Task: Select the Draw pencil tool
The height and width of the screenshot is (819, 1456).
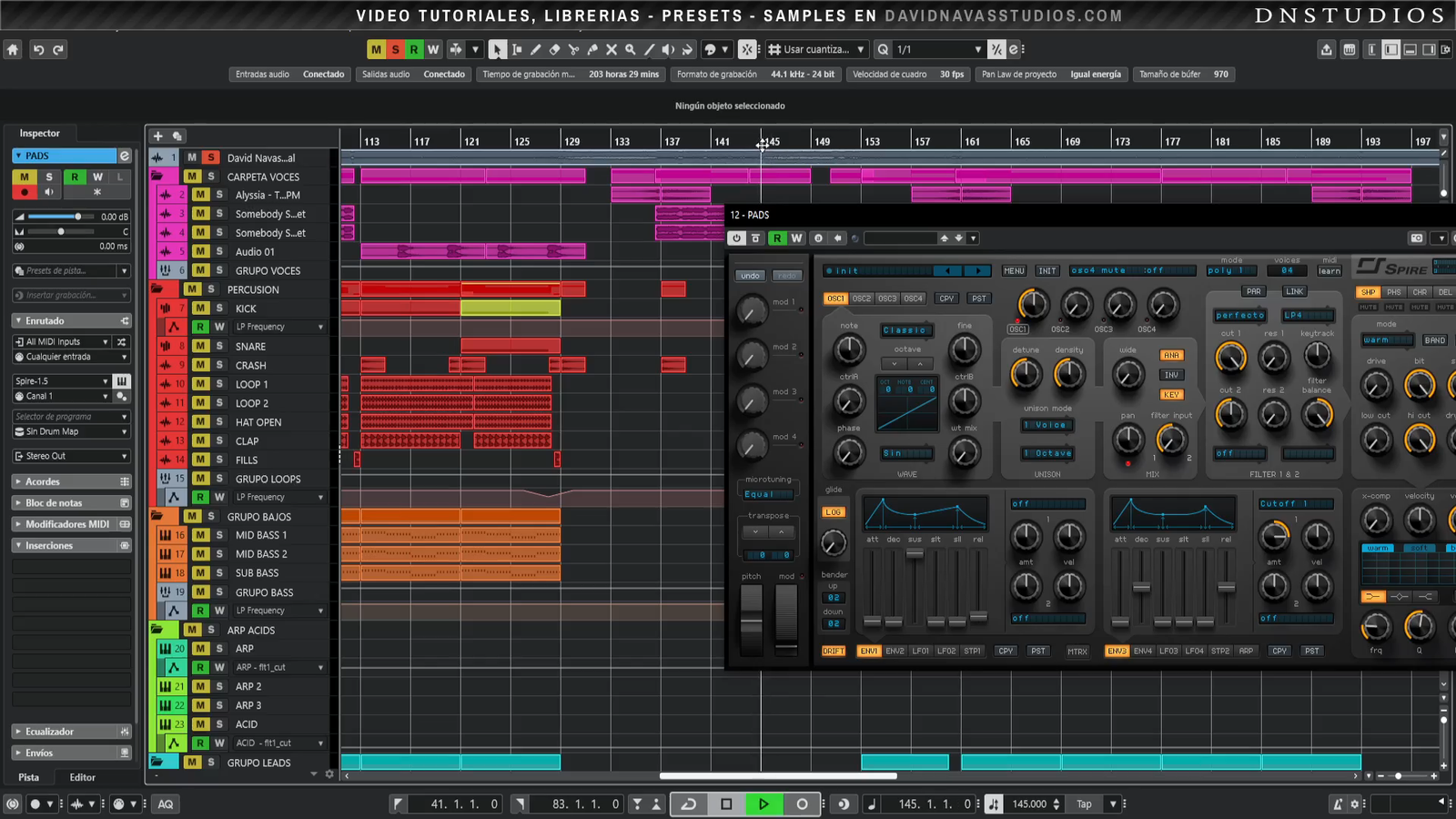Action: point(535,50)
